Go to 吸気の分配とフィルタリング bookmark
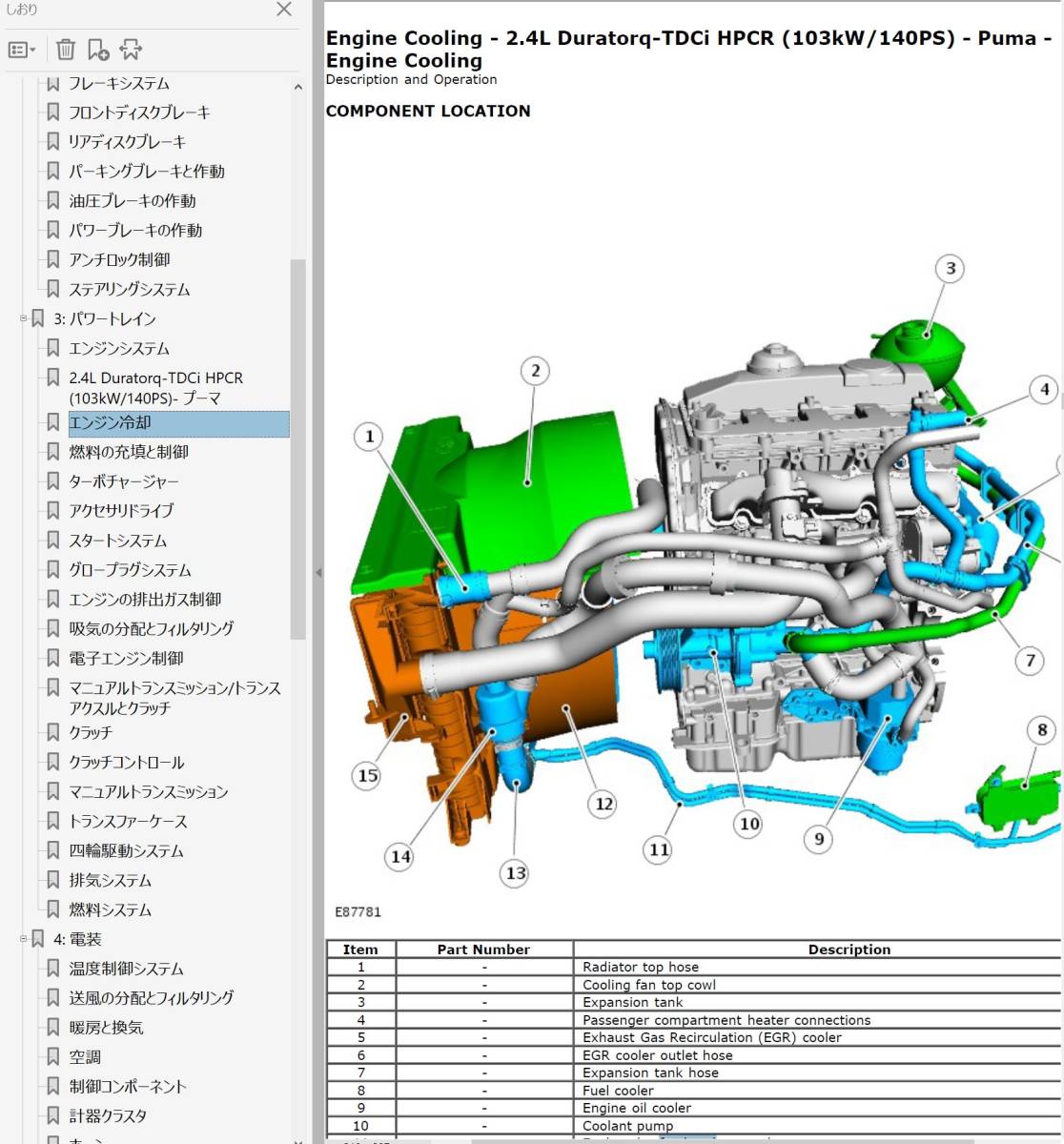This screenshot has height=1144, width=1064. tap(152, 629)
